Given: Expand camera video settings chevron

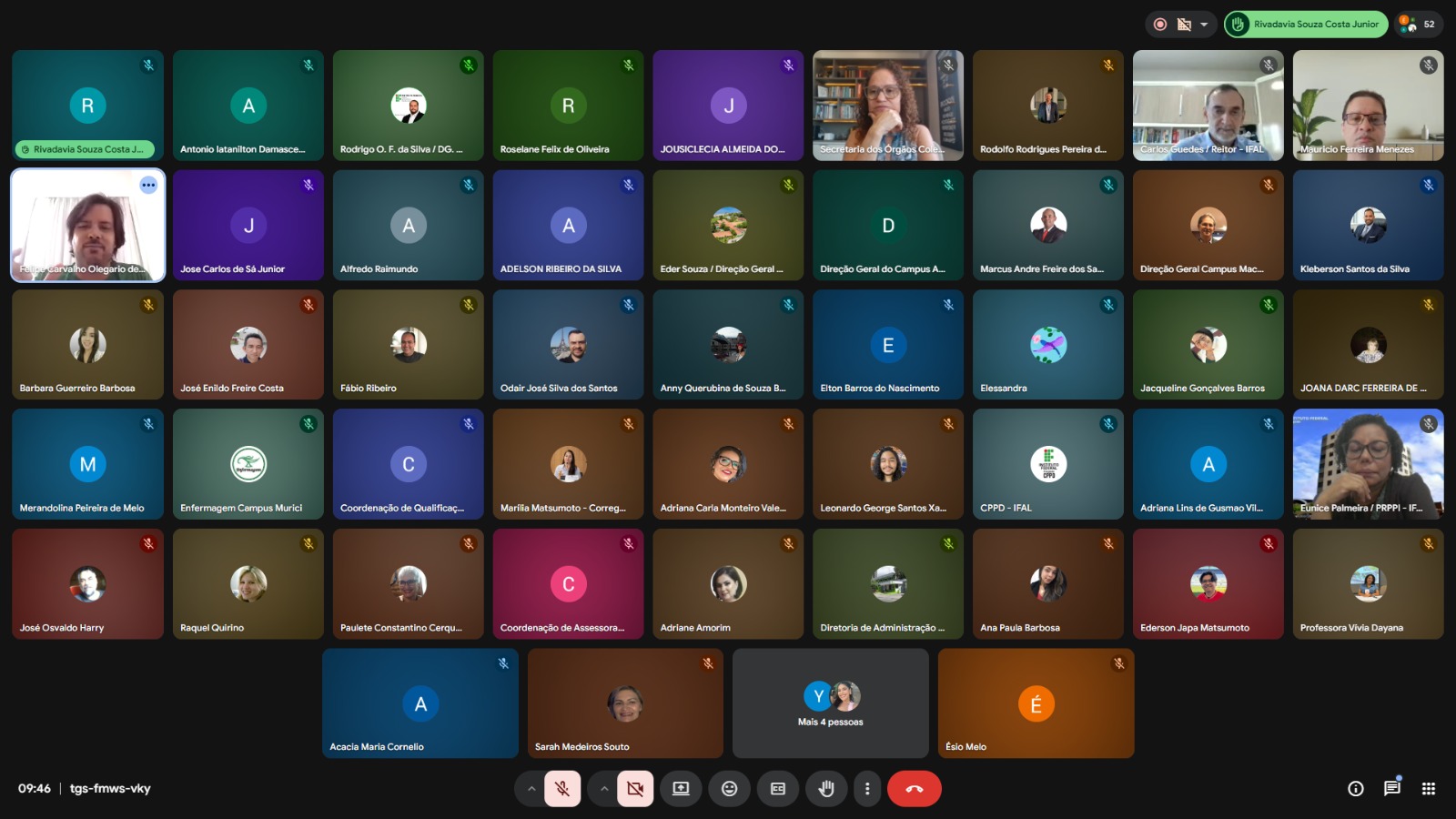Looking at the screenshot, I should pyautogui.click(x=604, y=789).
